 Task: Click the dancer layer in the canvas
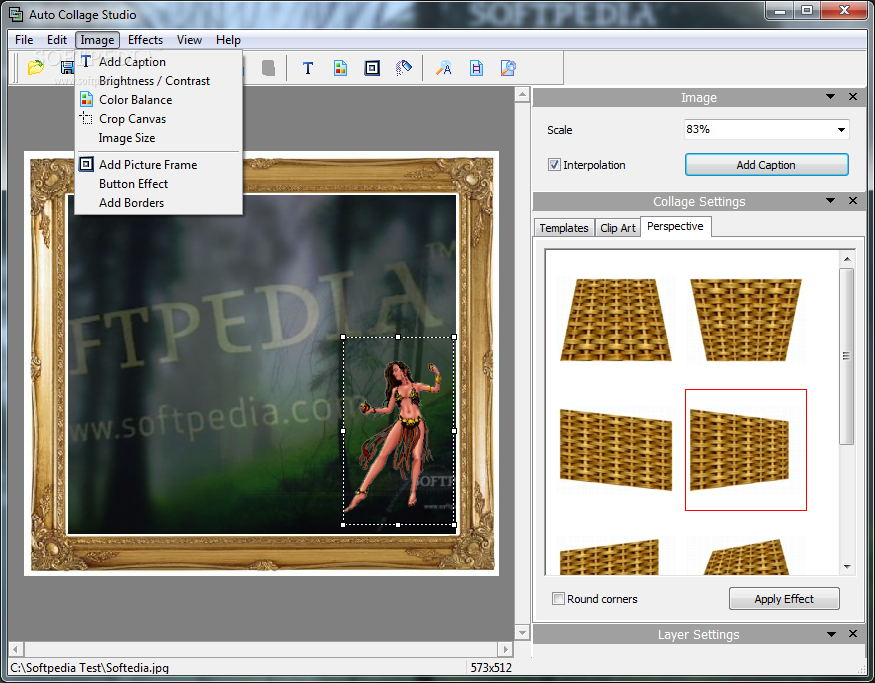click(x=398, y=431)
